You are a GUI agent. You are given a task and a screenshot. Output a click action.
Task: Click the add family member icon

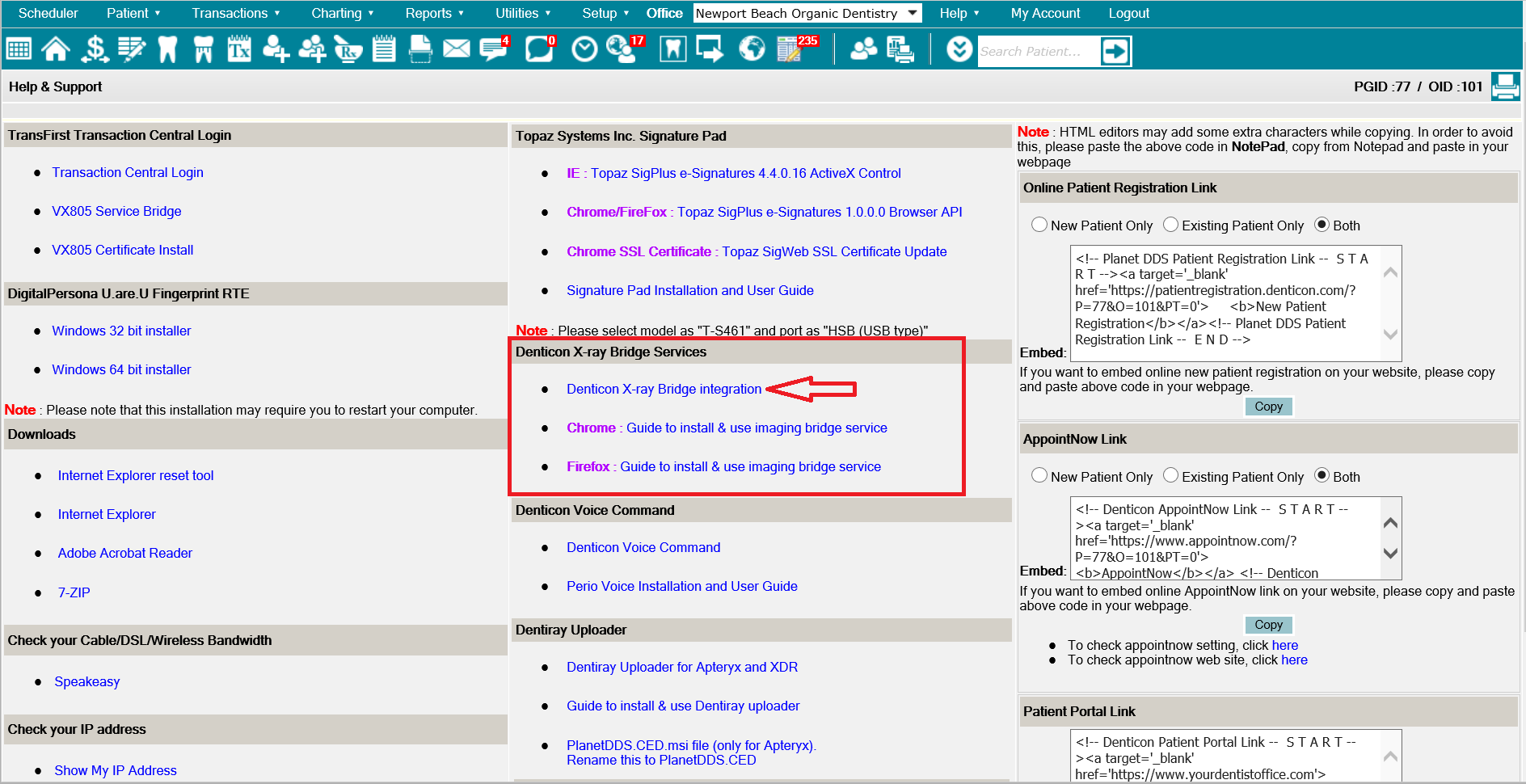[312, 49]
